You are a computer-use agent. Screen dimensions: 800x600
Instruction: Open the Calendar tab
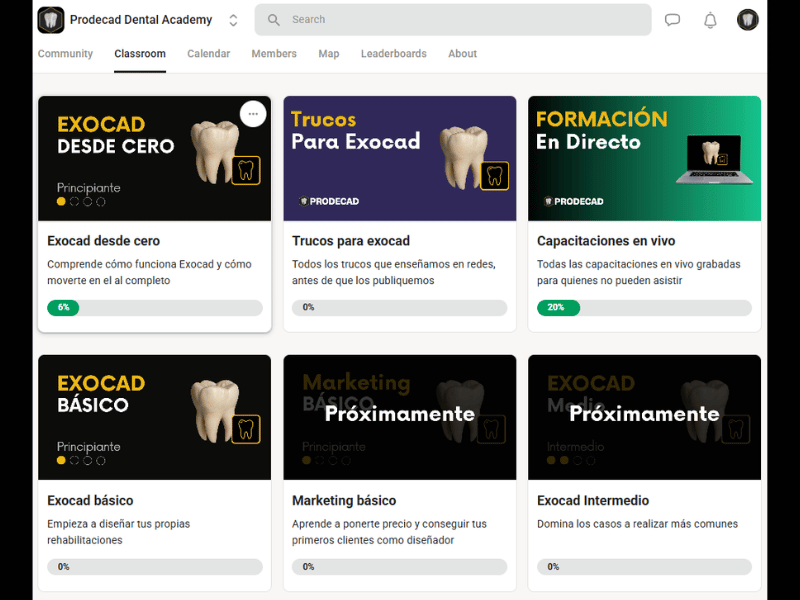coord(208,54)
